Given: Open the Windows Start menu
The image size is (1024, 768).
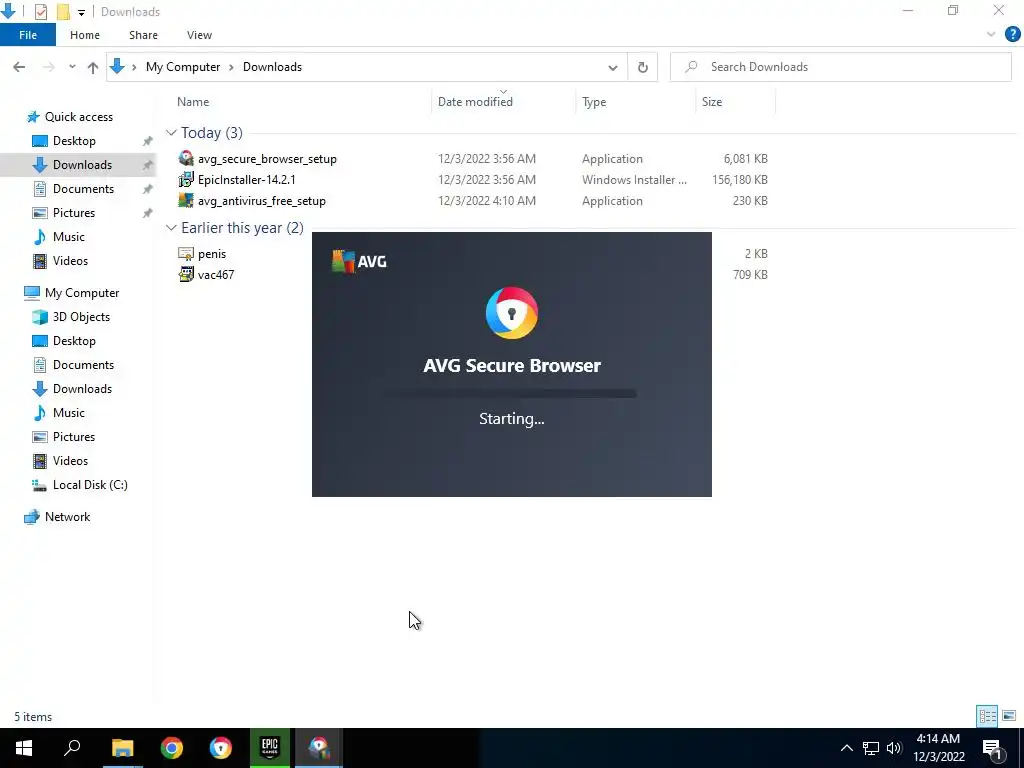Looking at the screenshot, I should coord(24,748).
